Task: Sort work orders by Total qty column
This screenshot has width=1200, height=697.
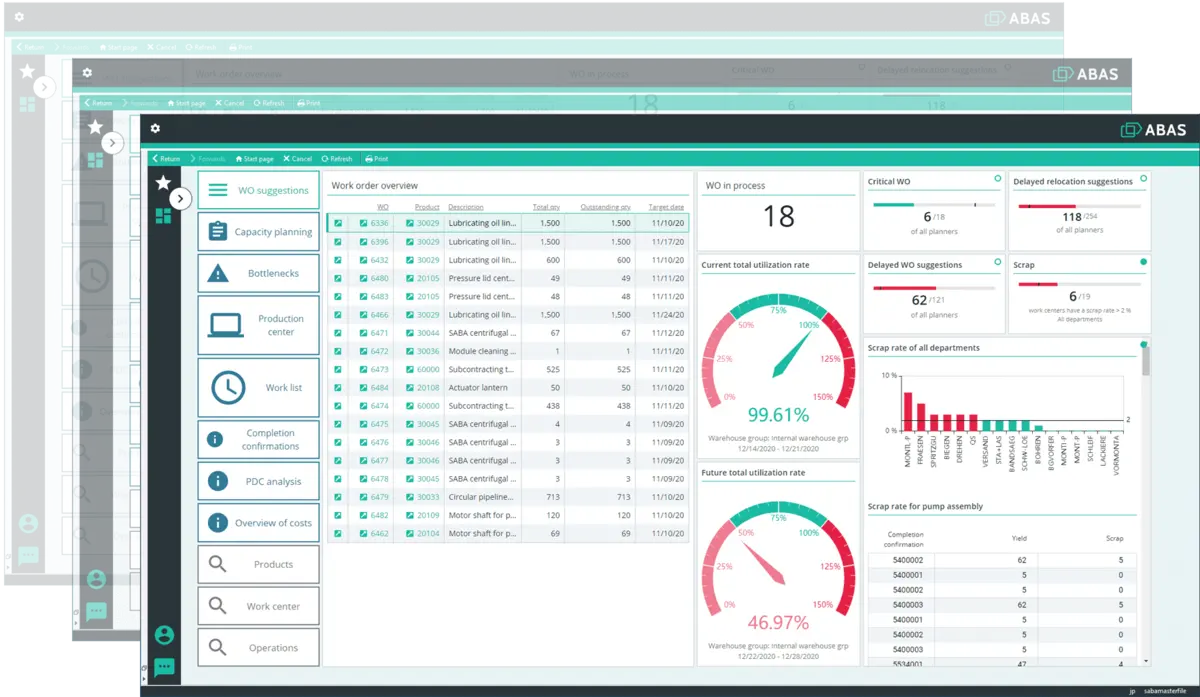Action: click(546, 207)
